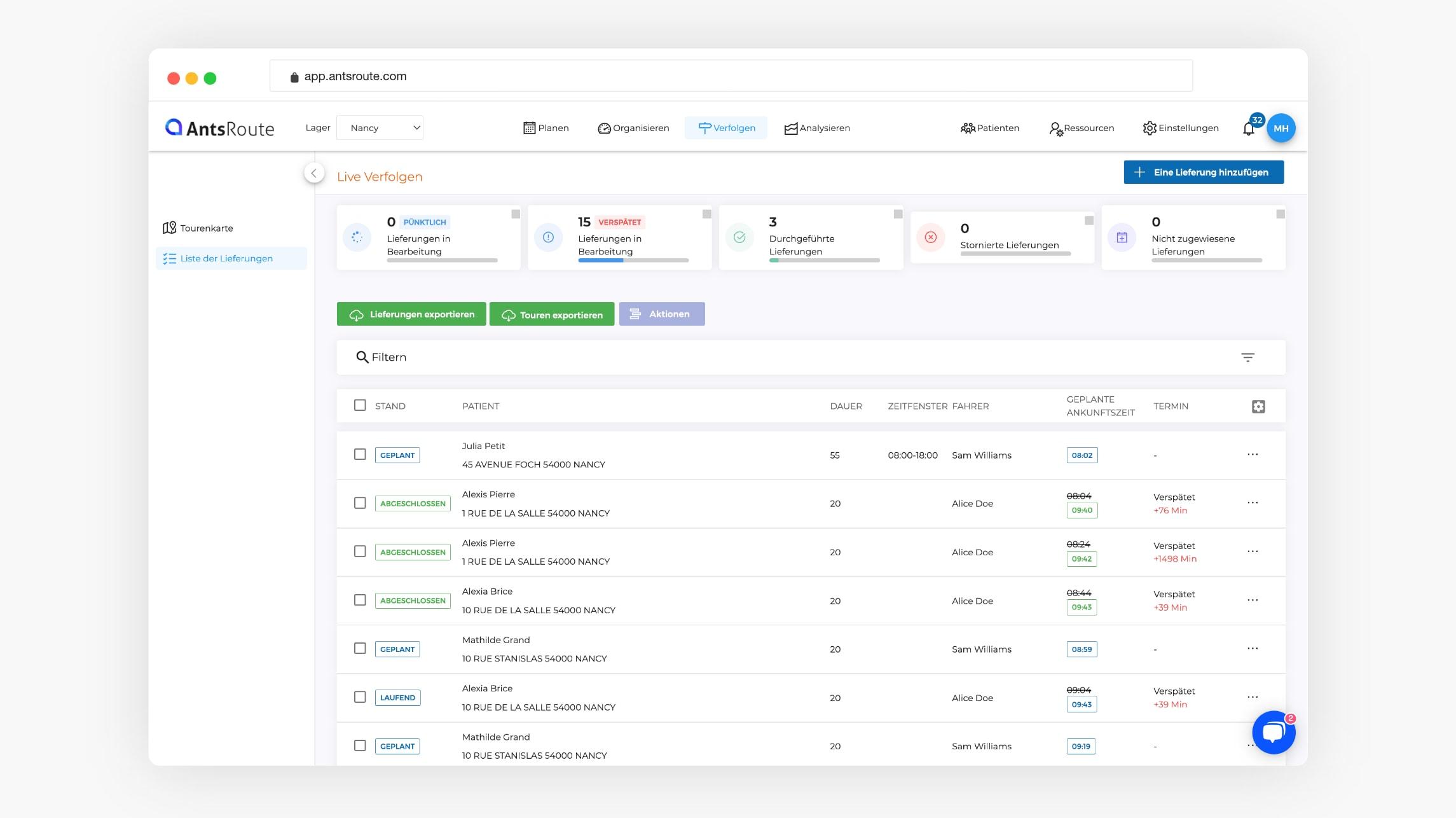Open row options for Alexis Pierre +76 Min
This screenshot has height=818, width=1456.
pos(1253,503)
